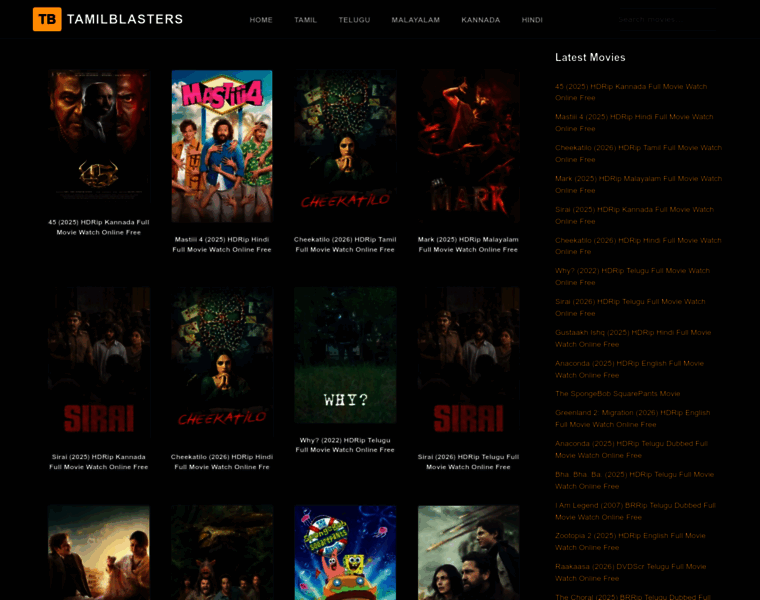Focus the Search movies input field
Image resolution: width=760 pixels, height=600 pixels.
click(668, 19)
